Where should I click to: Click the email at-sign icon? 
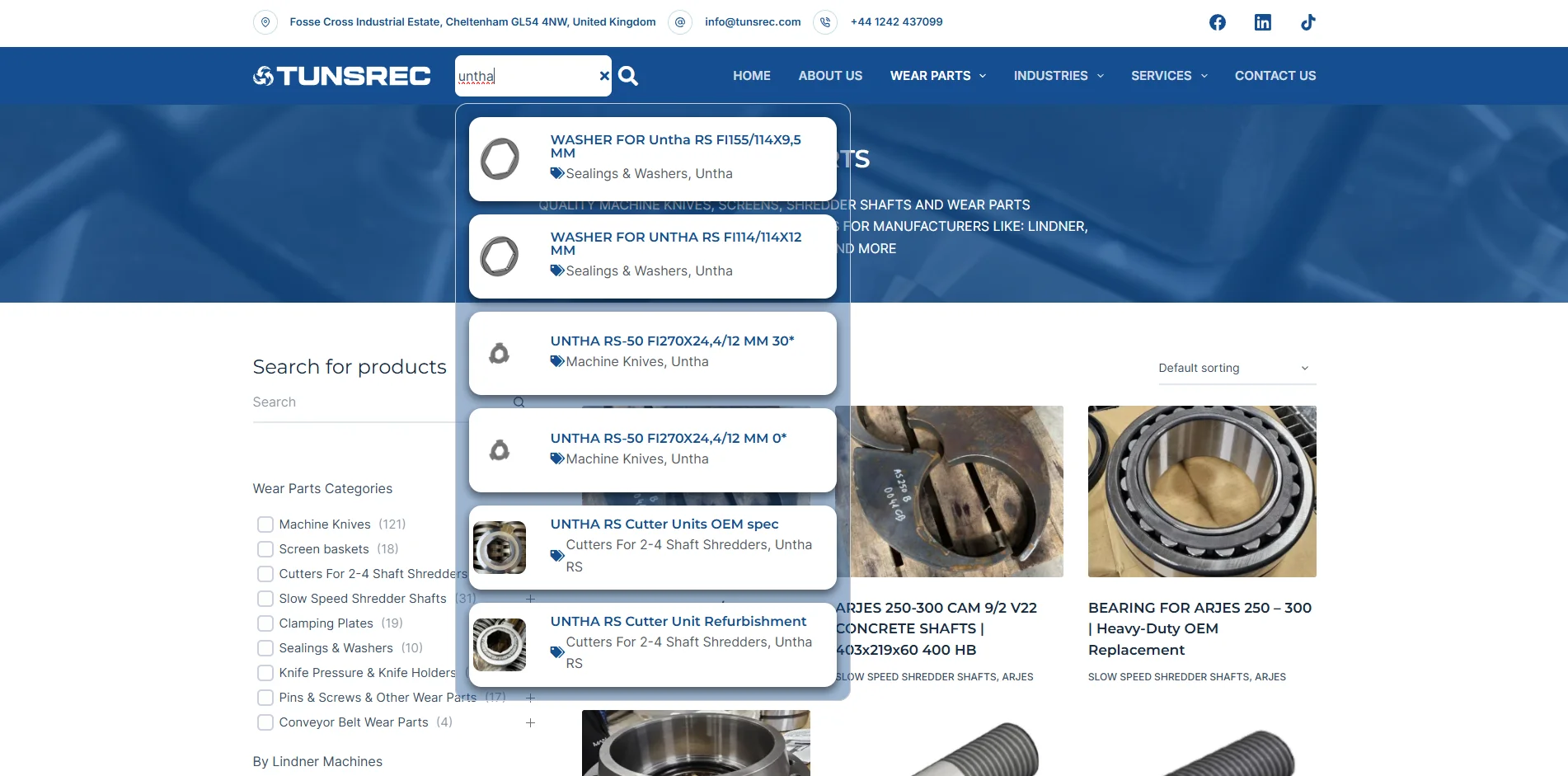coord(680,22)
